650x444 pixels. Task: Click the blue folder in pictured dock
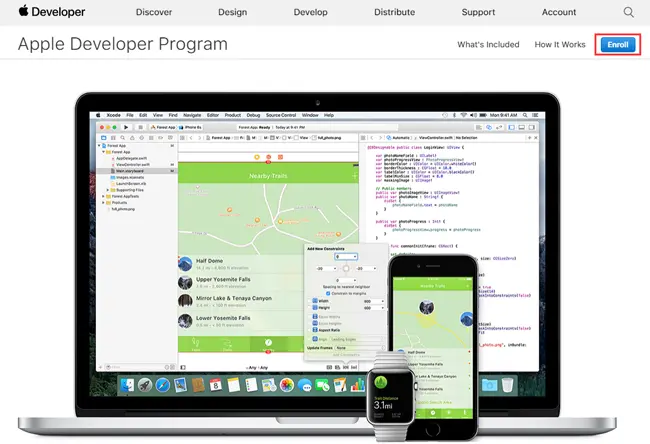(x=489, y=385)
